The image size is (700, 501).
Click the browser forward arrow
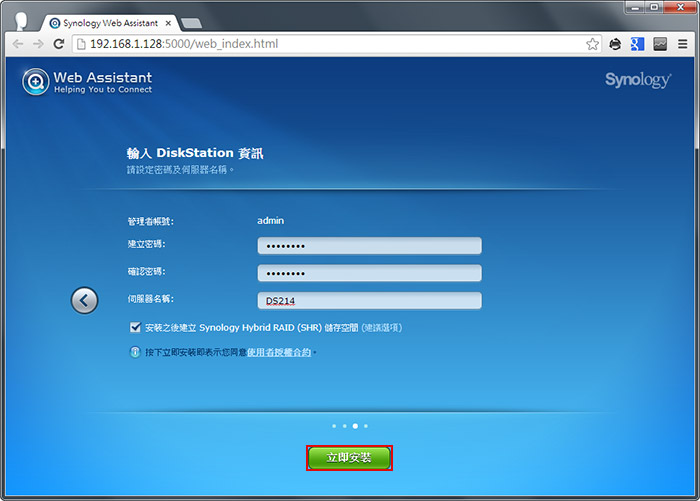coord(38,44)
